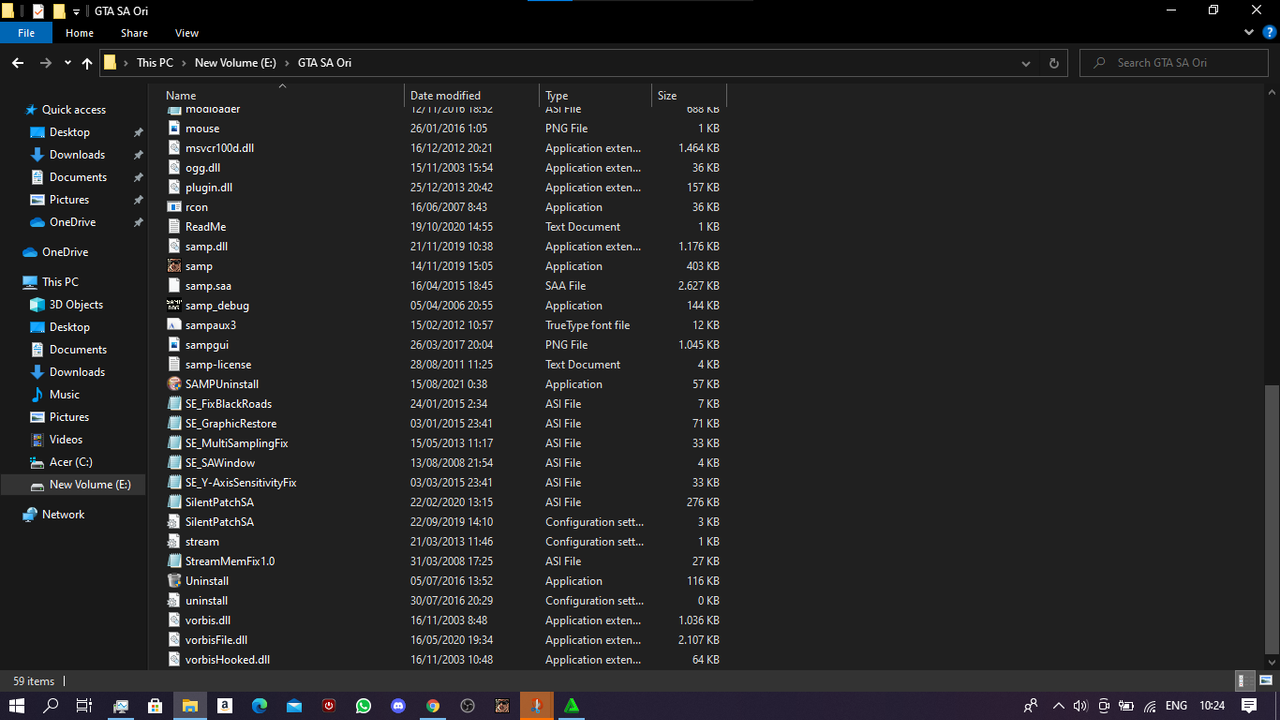1280x720 pixels.
Task: Select the SilentPatchSA ASI file name
Action: [x=219, y=502]
